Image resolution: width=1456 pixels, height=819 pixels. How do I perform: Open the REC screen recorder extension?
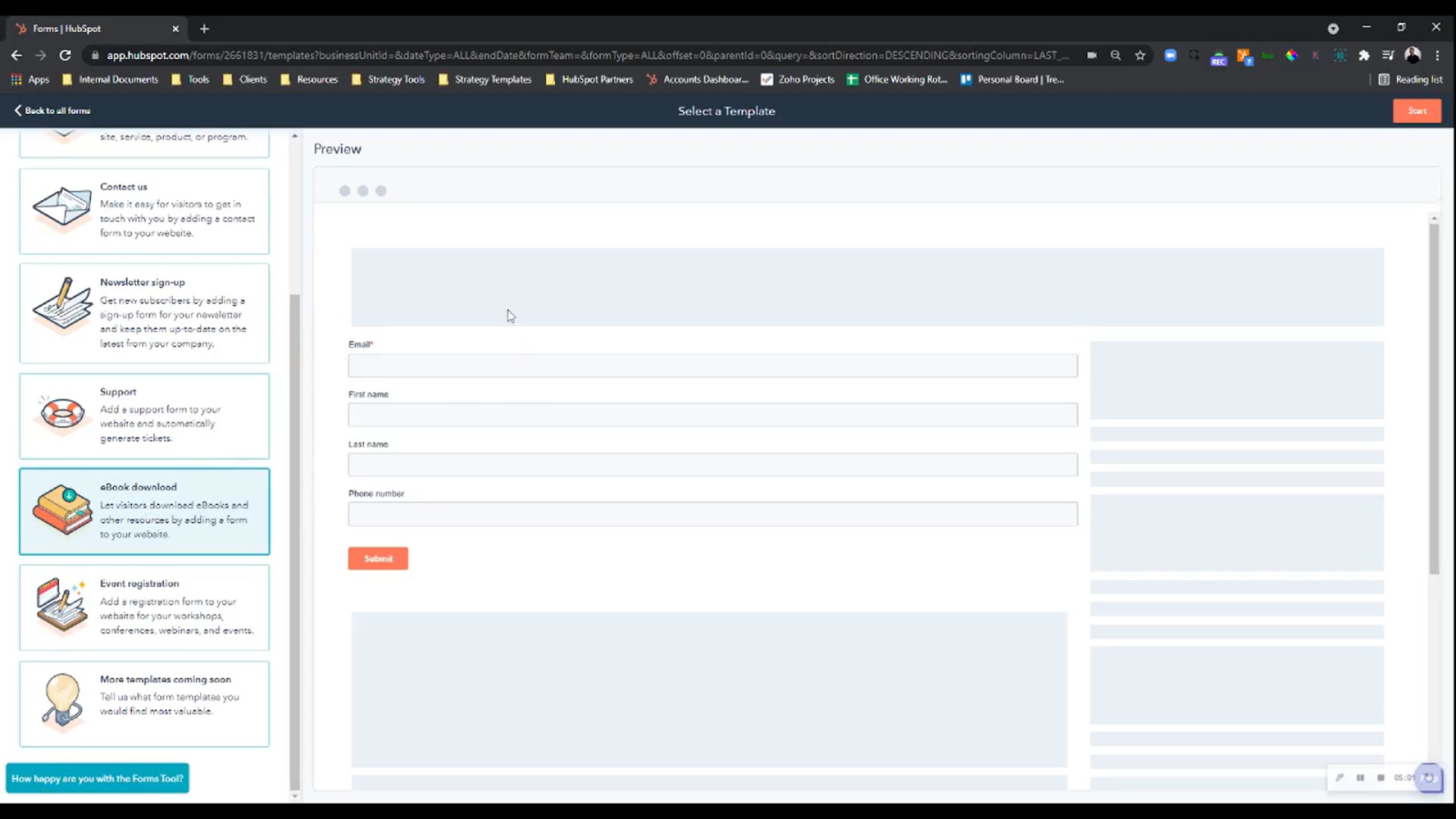point(1219,57)
